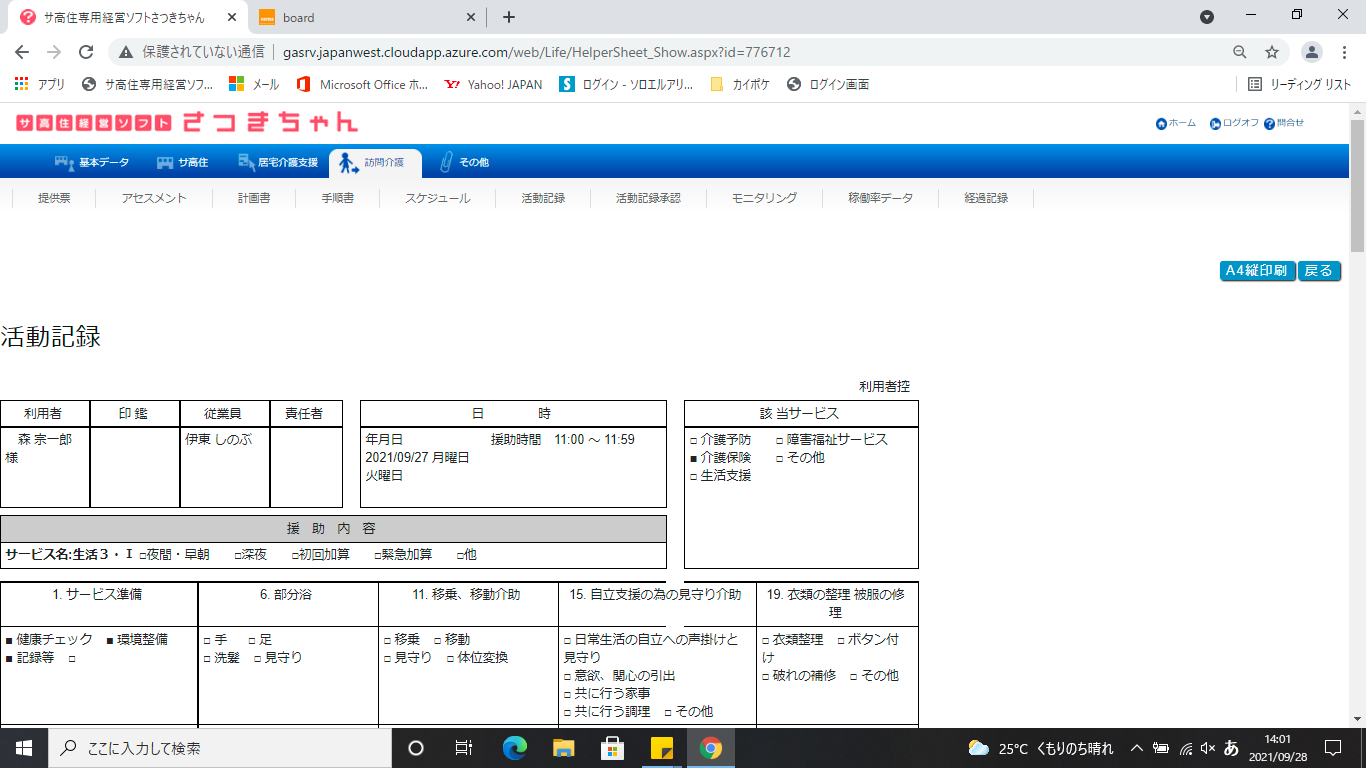Open File Explorer from the taskbar
The height and width of the screenshot is (768, 1366).
coord(564,748)
